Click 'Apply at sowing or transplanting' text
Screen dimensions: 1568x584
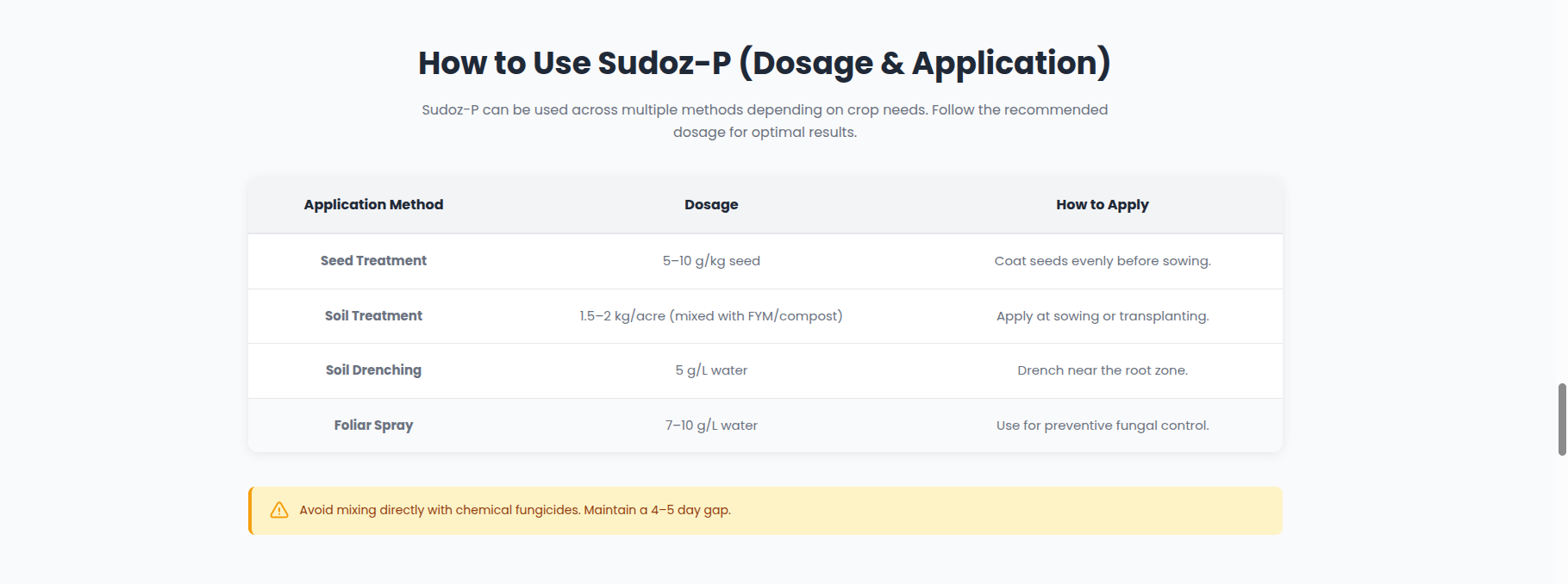coord(1103,316)
